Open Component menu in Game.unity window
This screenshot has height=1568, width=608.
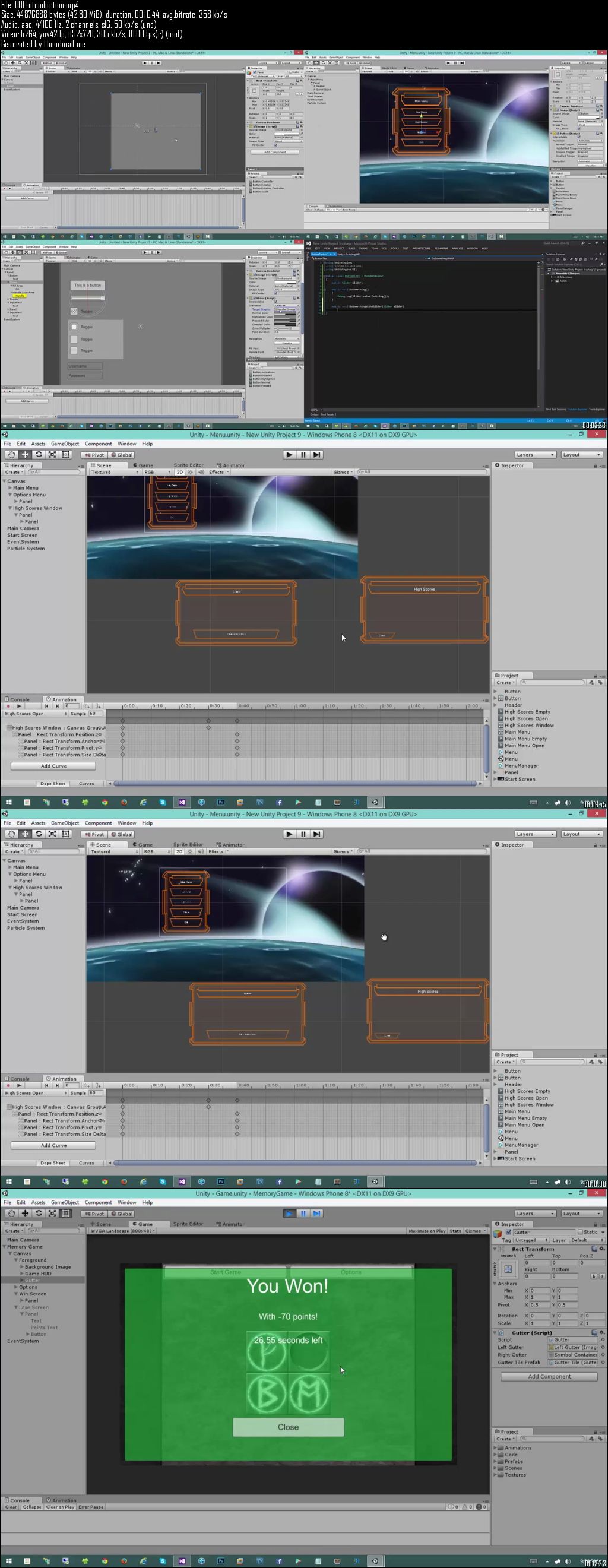[98, 1203]
